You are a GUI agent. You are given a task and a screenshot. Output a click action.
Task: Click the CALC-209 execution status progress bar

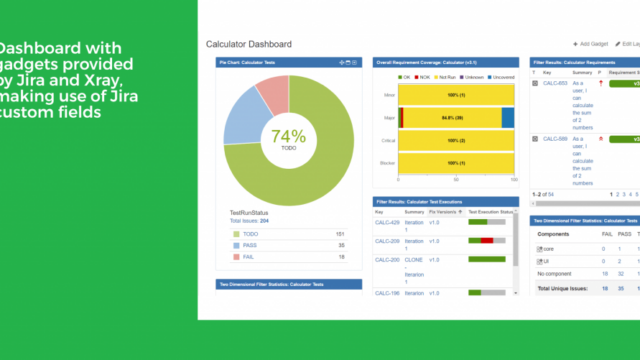tap(487, 241)
